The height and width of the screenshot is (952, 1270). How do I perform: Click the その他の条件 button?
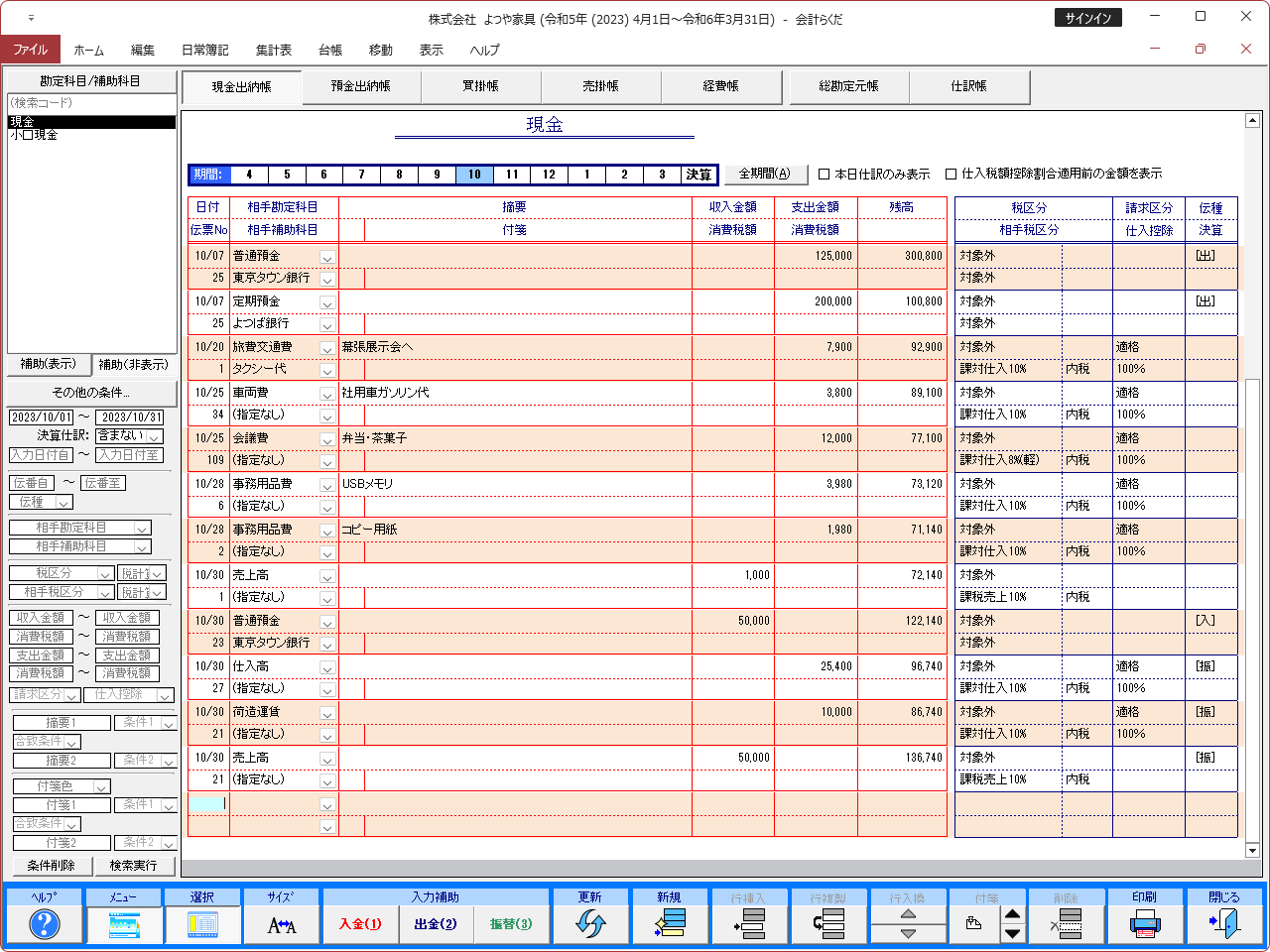[91, 393]
